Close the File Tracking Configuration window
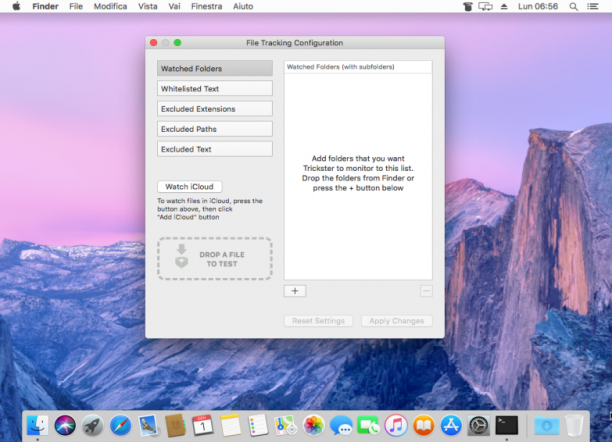 [x=154, y=43]
